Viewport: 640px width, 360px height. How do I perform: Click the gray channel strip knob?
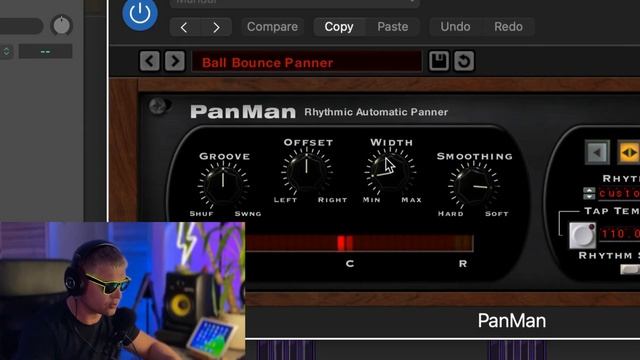(62, 25)
